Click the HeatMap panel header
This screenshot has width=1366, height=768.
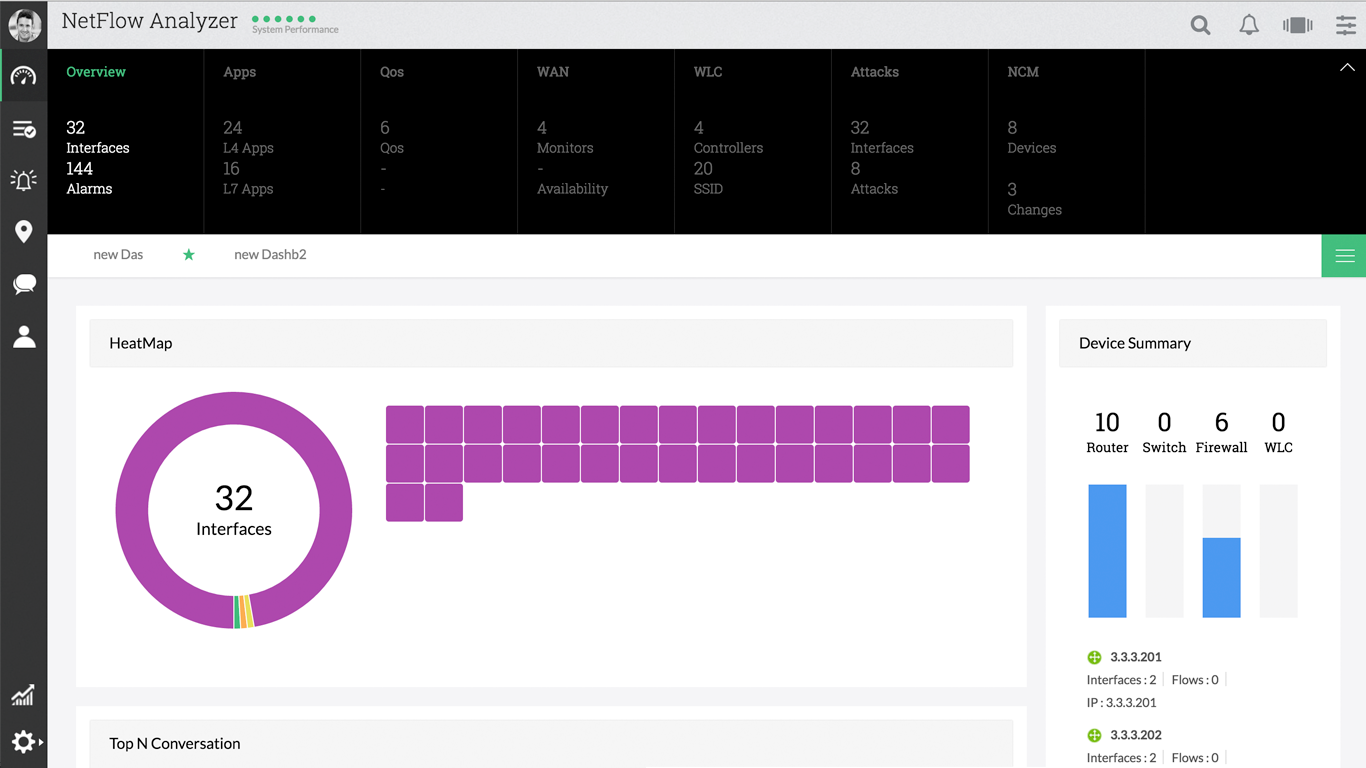pyautogui.click(x=551, y=343)
